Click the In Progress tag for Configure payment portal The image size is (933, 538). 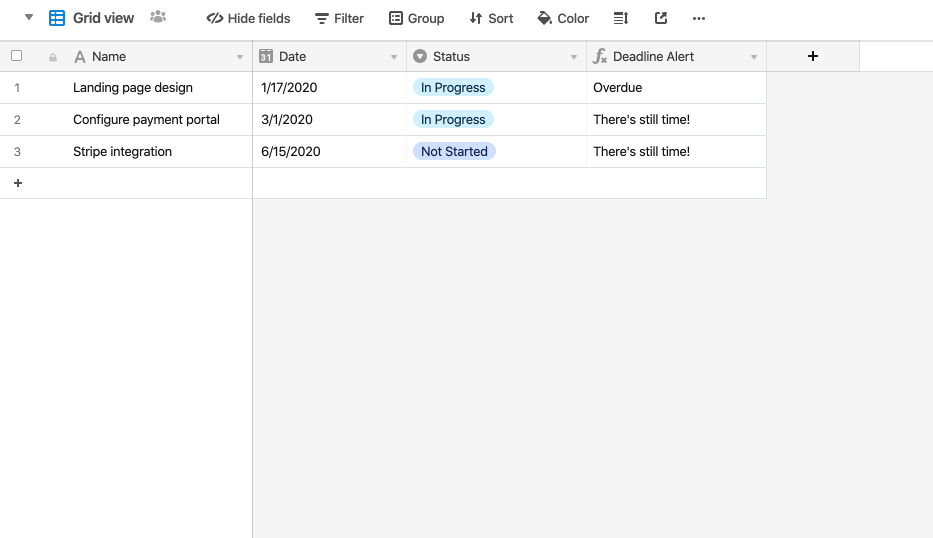coord(453,120)
